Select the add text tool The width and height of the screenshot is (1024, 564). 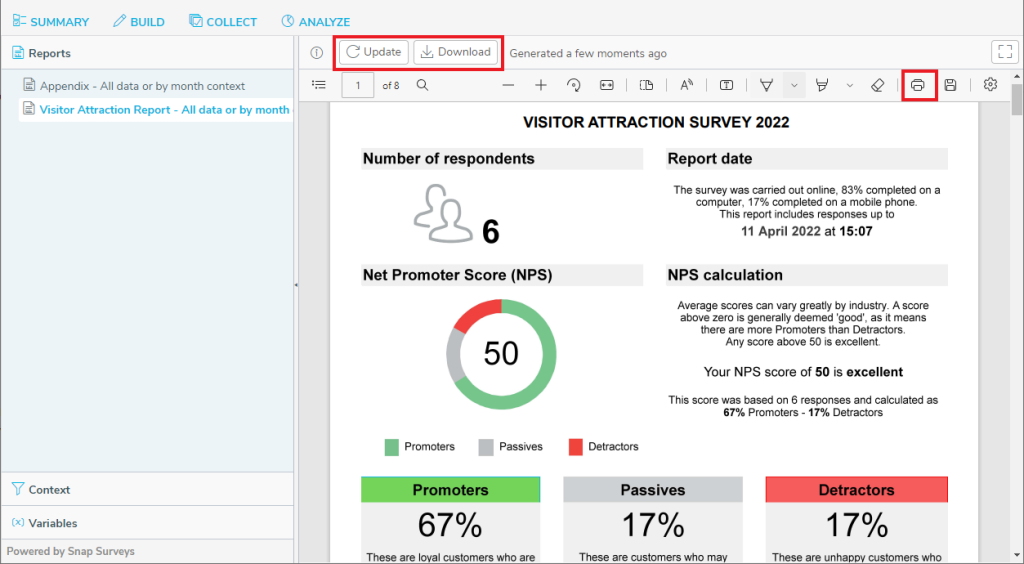click(x=726, y=85)
